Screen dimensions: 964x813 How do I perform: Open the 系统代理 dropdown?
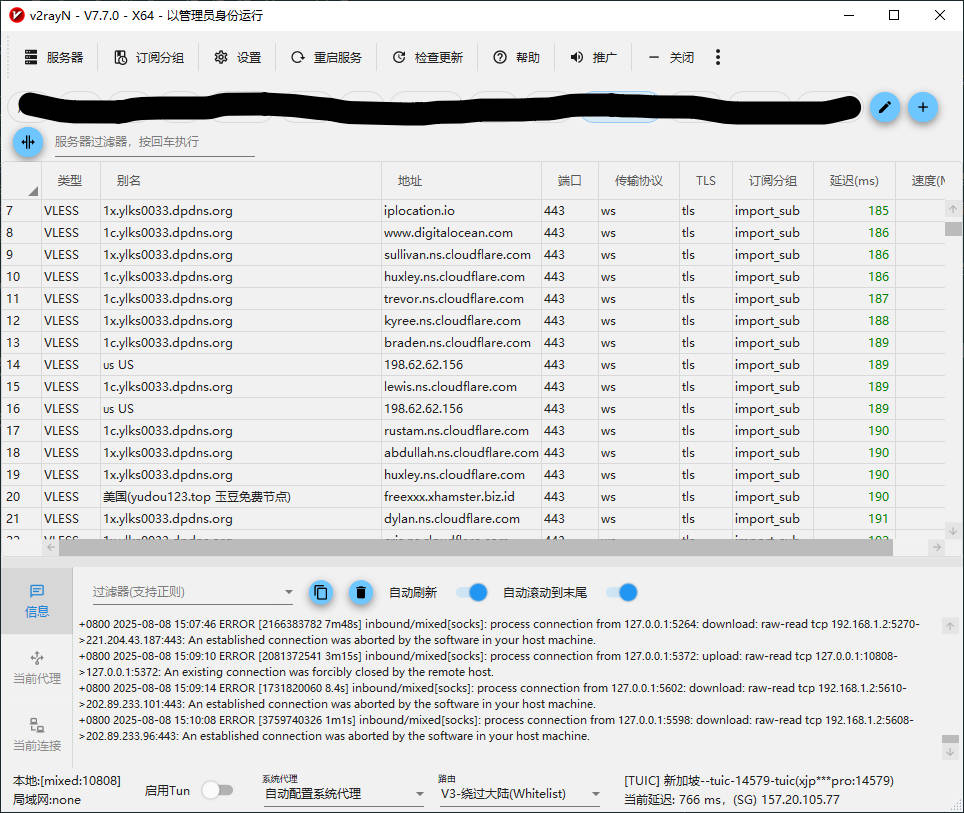343,793
